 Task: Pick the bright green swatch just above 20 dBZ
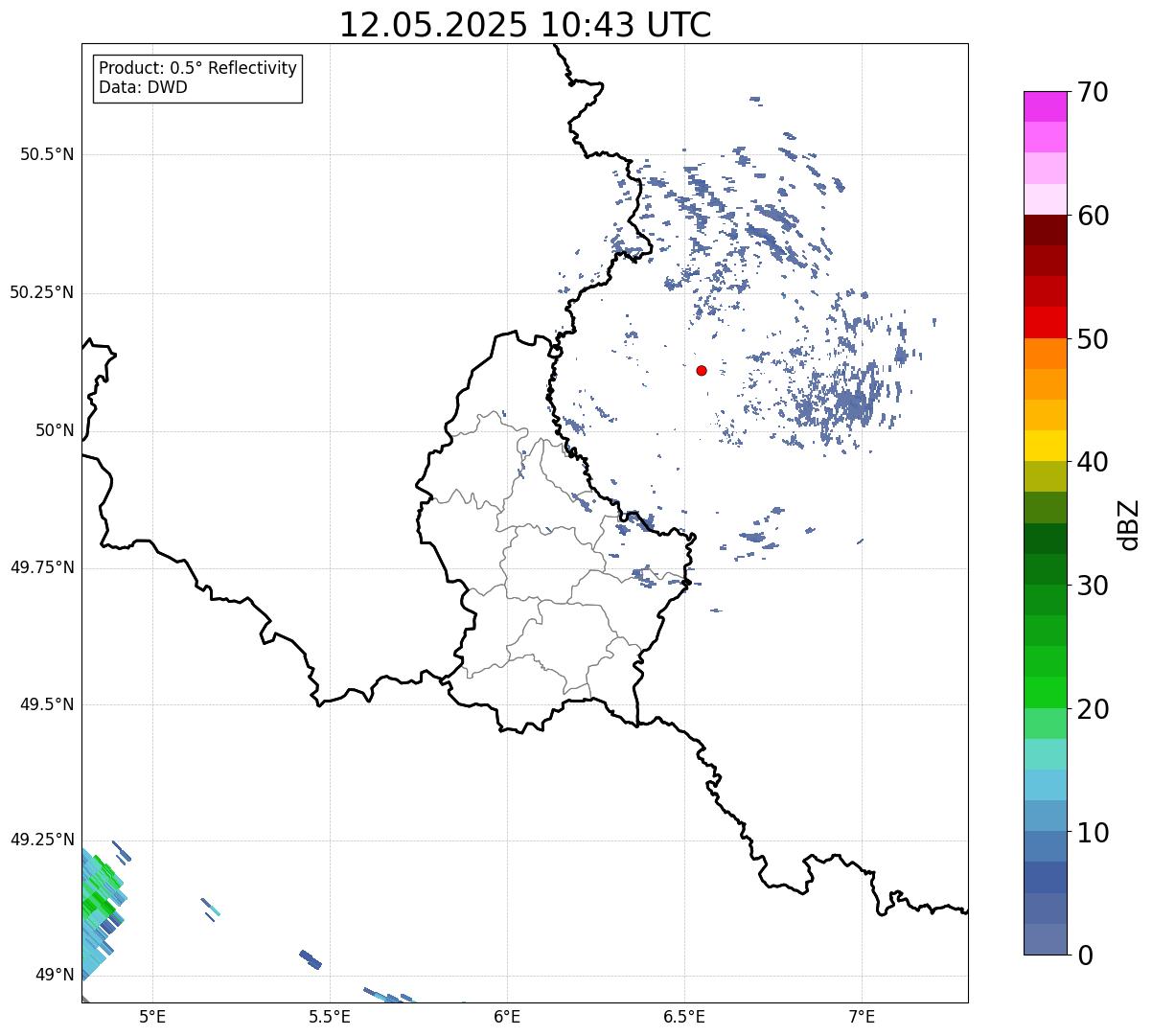[1046, 692]
